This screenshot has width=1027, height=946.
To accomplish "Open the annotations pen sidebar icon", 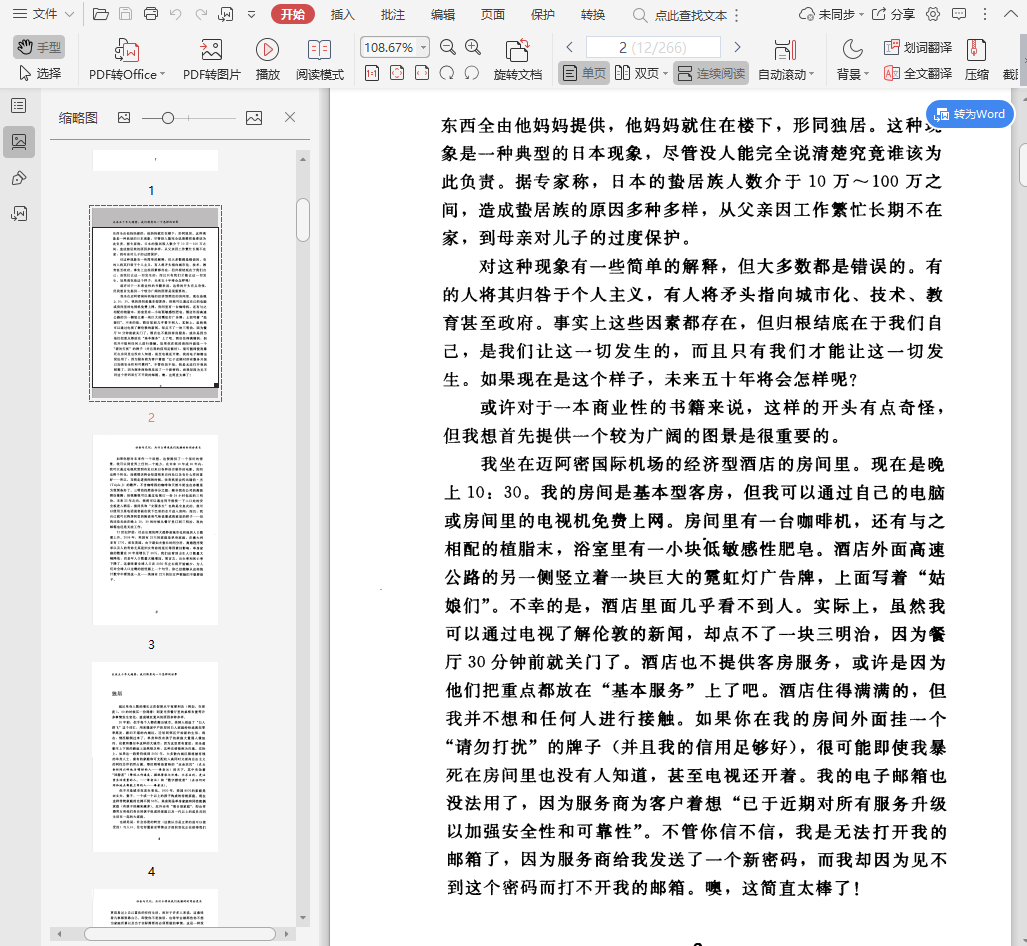I will point(18,178).
